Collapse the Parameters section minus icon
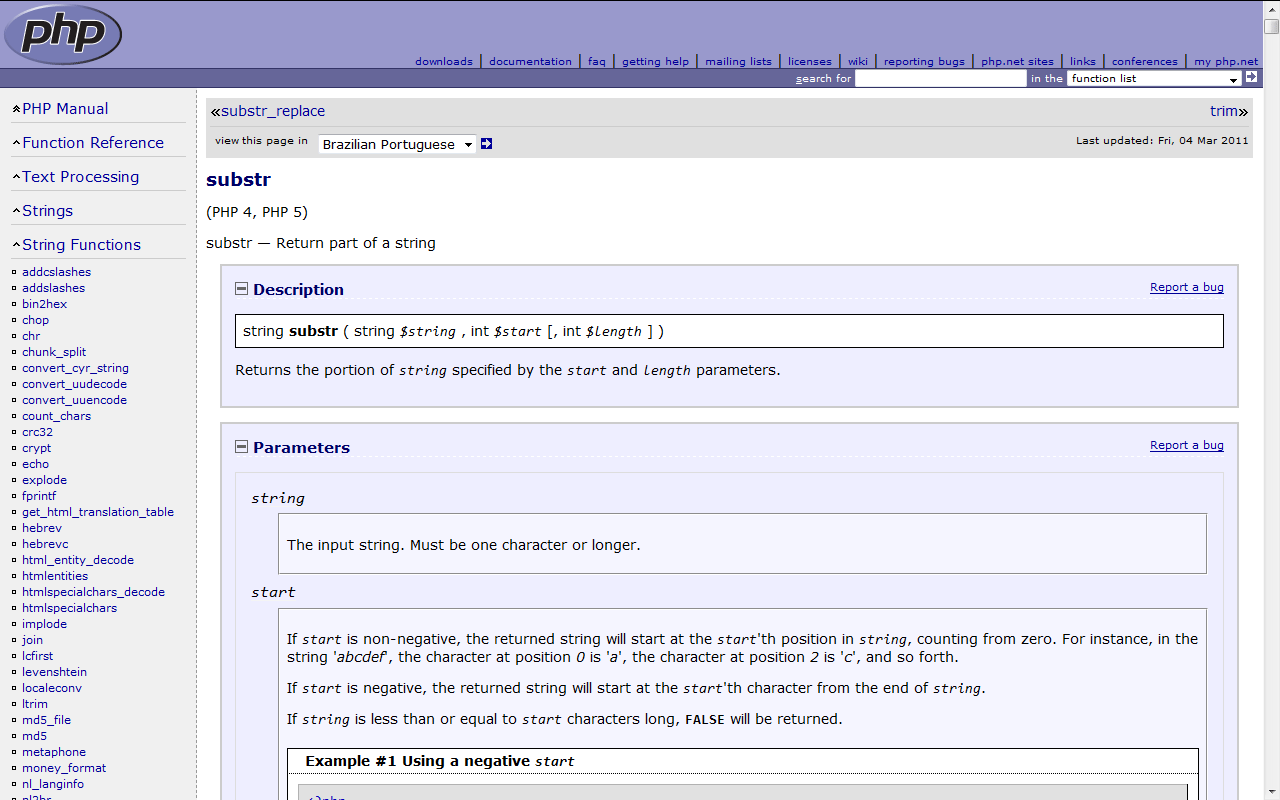1280x800 pixels. (x=241, y=447)
